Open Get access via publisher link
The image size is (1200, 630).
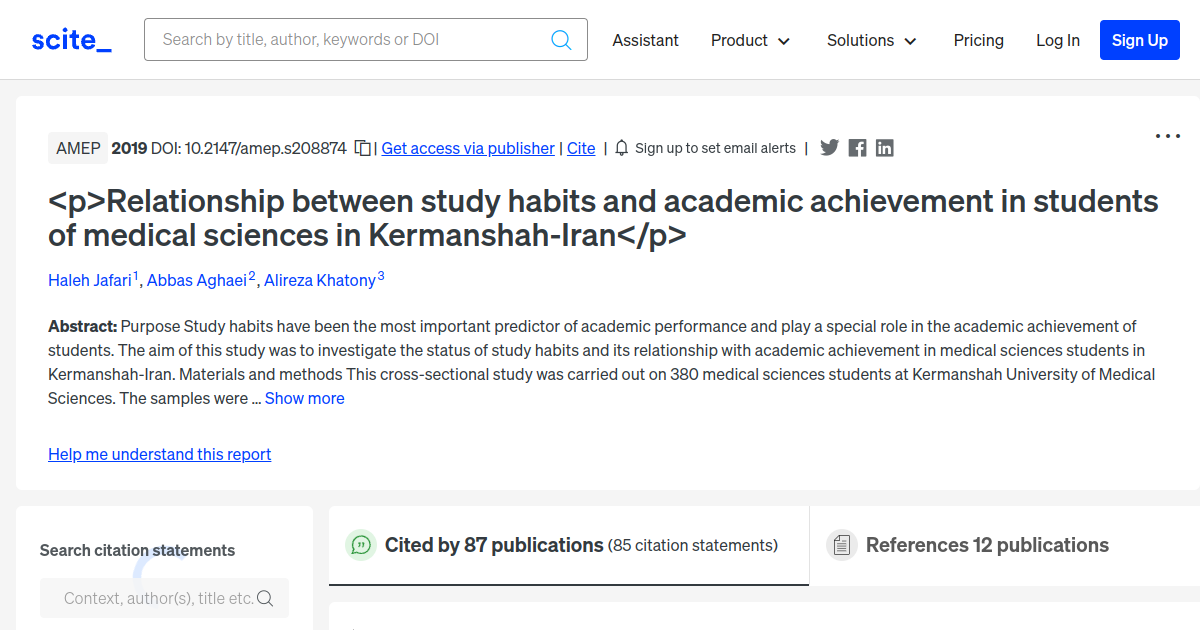(x=468, y=148)
